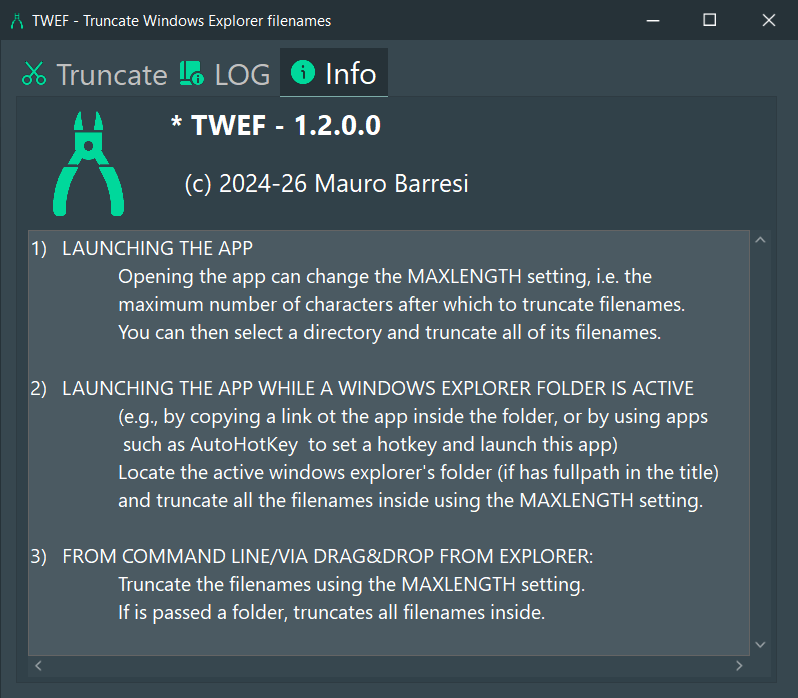Select the Info tab label

[x=351, y=74]
